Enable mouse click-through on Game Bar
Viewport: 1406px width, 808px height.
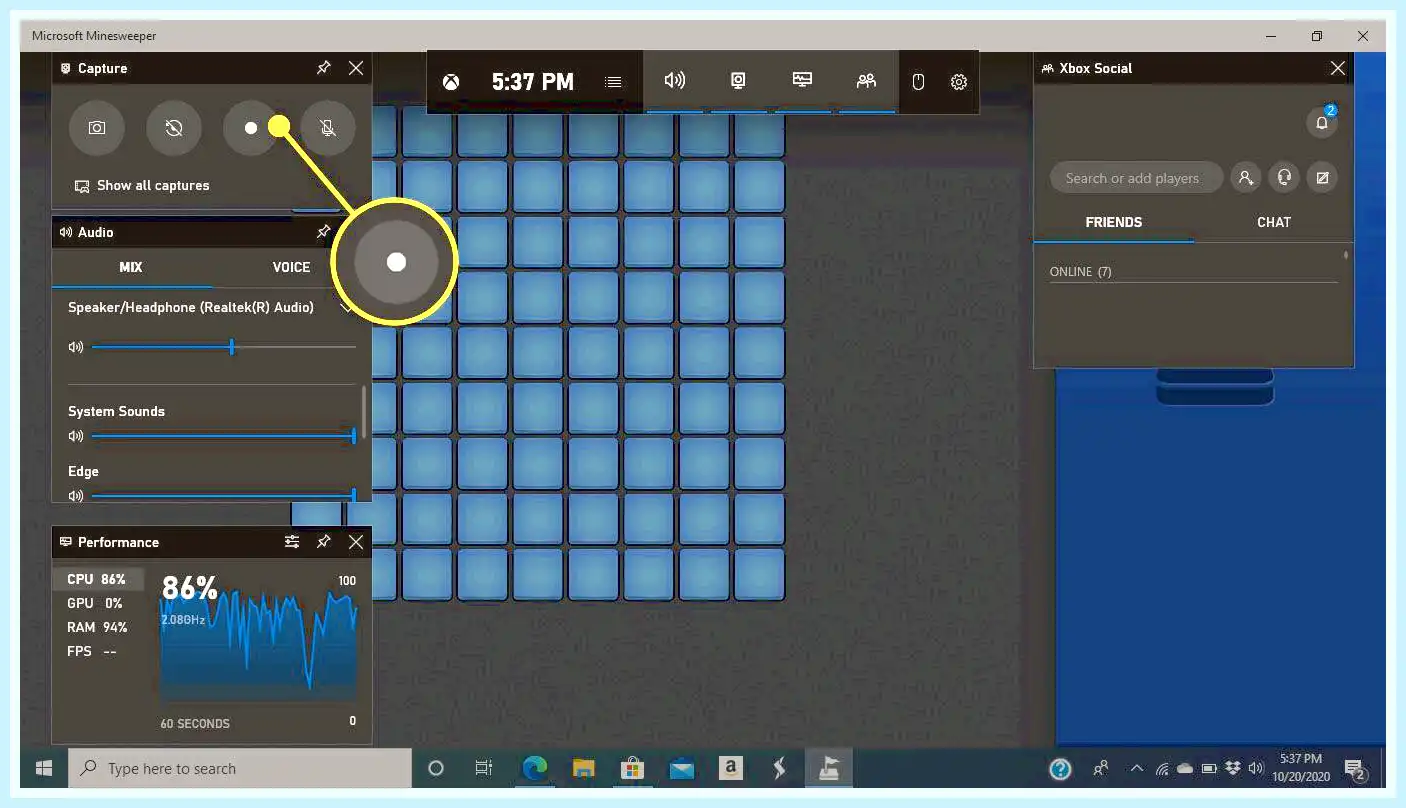point(918,82)
